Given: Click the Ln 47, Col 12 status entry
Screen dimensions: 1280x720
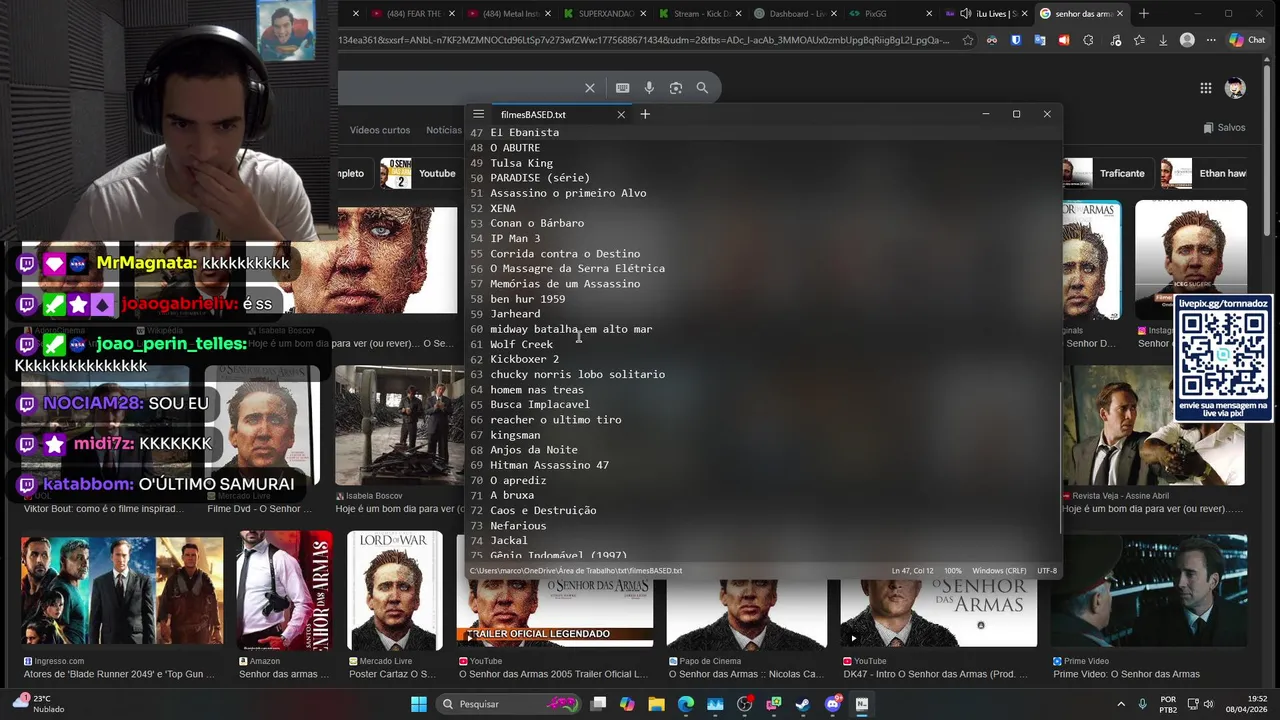Looking at the screenshot, I should click(x=912, y=571).
